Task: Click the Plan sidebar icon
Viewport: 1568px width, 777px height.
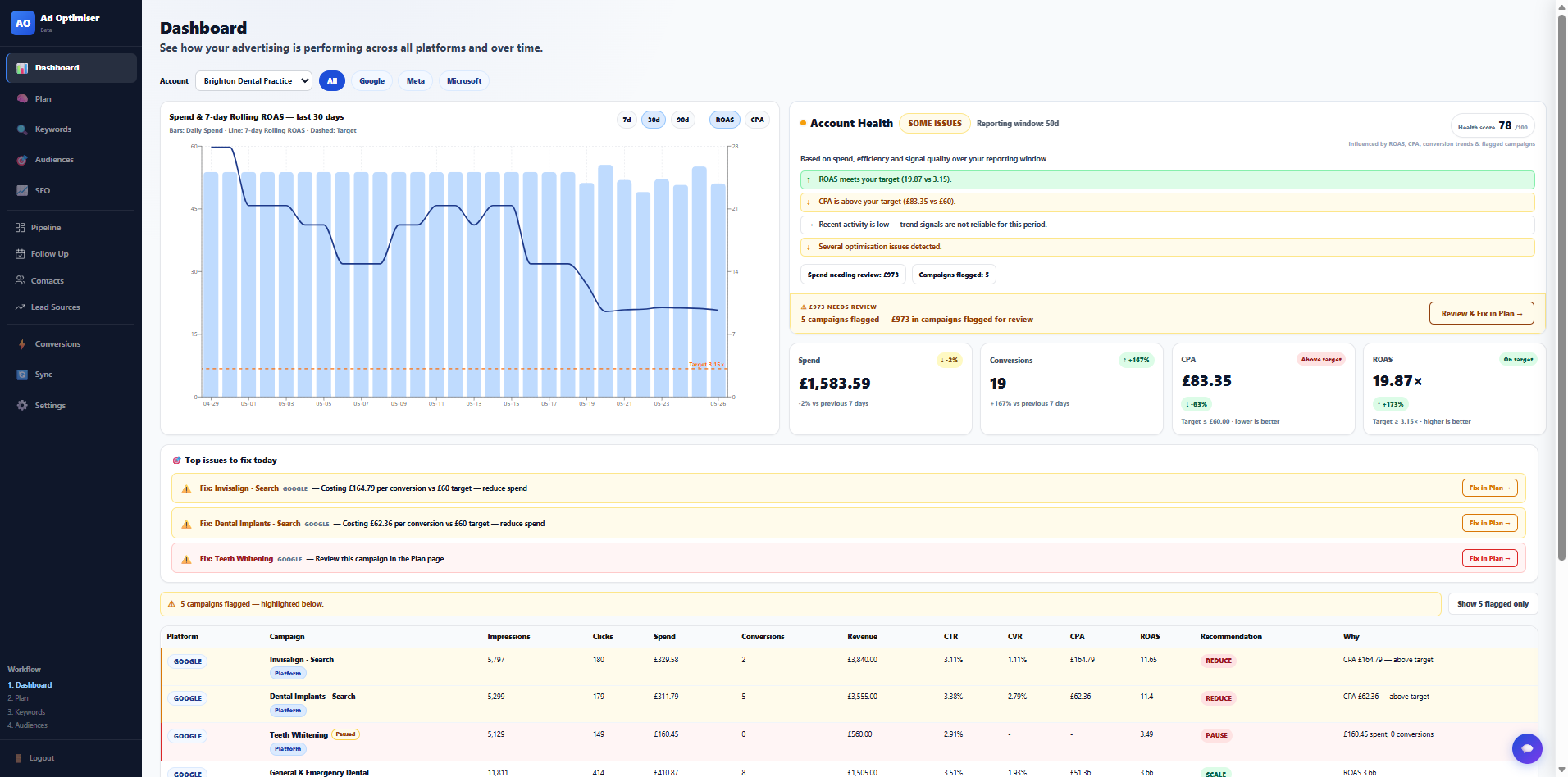Action: pyautogui.click(x=22, y=99)
